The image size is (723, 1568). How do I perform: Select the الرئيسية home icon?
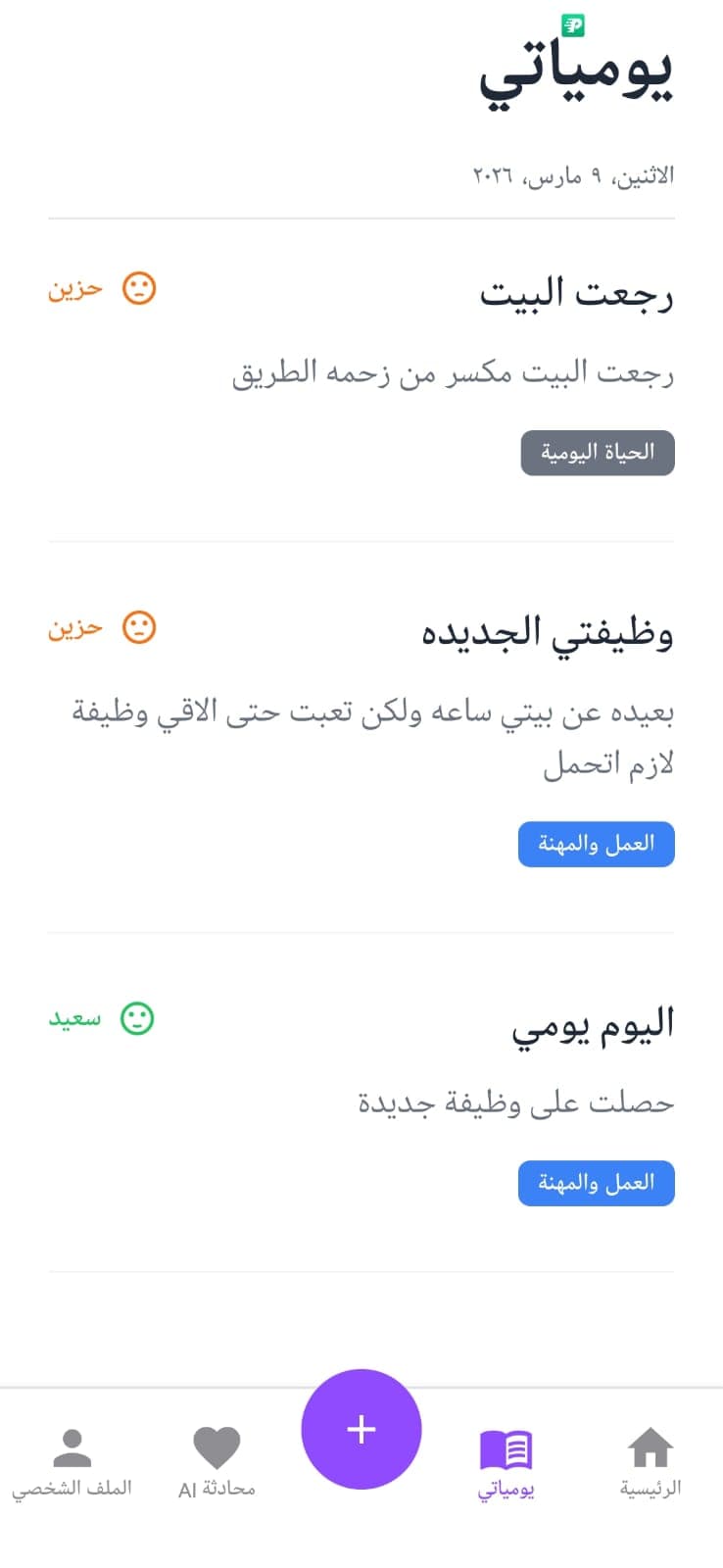(x=650, y=1441)
